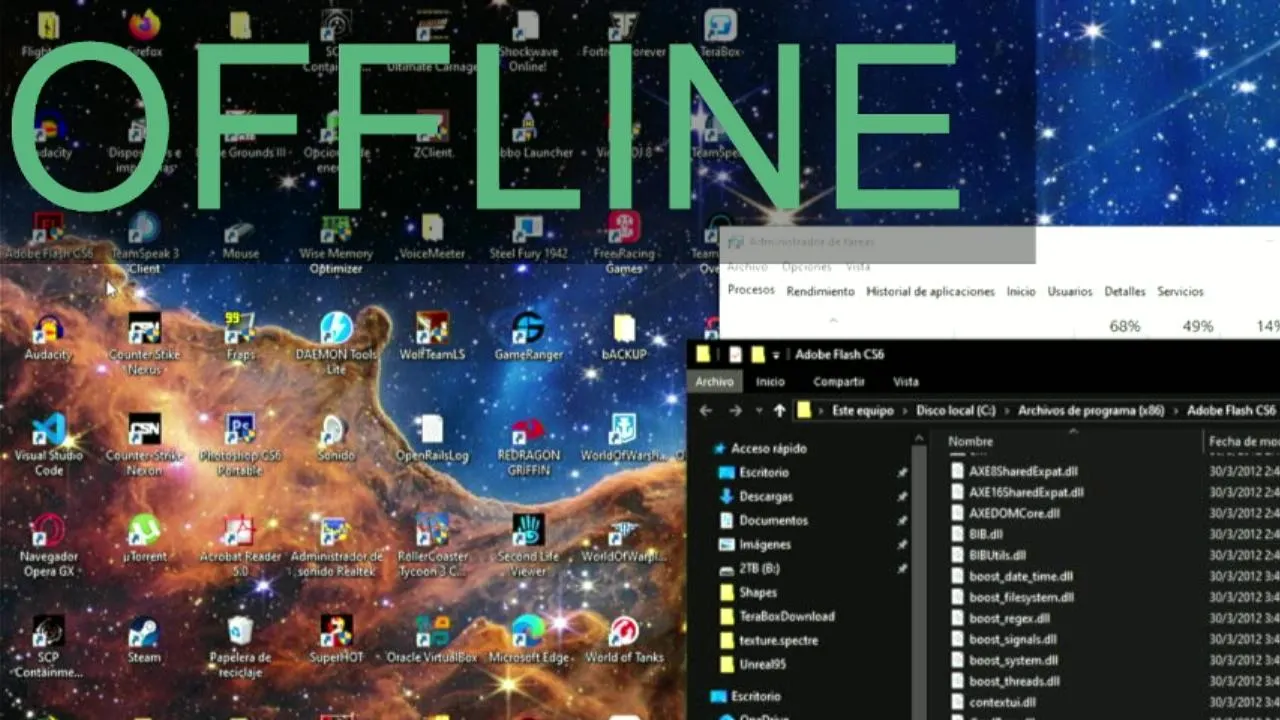The height and width of the screenshot is (720, 1280).
Task: Go up one folder level in Explorer
Action: [779, 410]
